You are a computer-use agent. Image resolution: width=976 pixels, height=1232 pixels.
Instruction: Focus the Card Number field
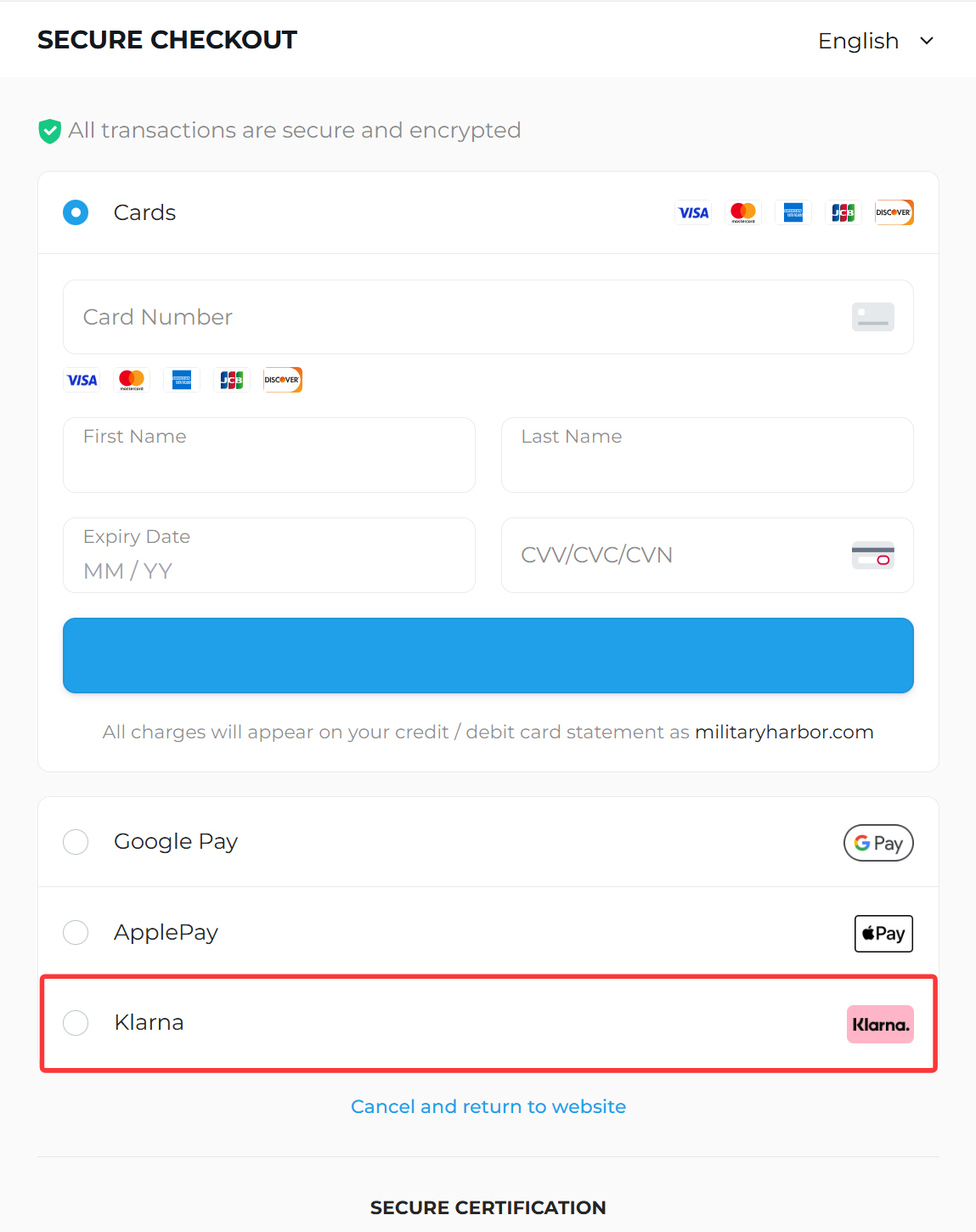[x=459, y=317]
